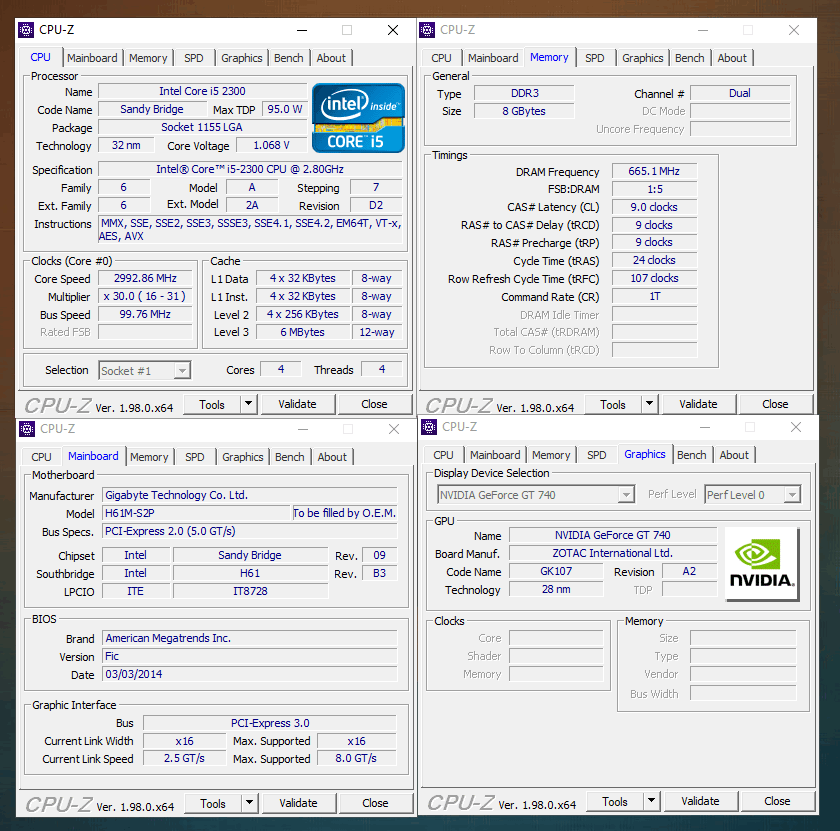The height and width of the screenshot is (831, 840).
Task: Click the Instructions field listing MMX, SSE, AVX
Action: point(250,230)
